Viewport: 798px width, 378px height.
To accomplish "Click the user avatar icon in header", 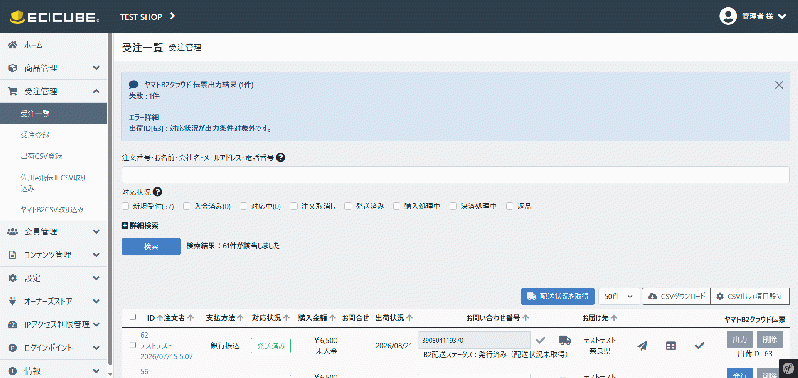I will pyautogui.click(x=728, y=16).
